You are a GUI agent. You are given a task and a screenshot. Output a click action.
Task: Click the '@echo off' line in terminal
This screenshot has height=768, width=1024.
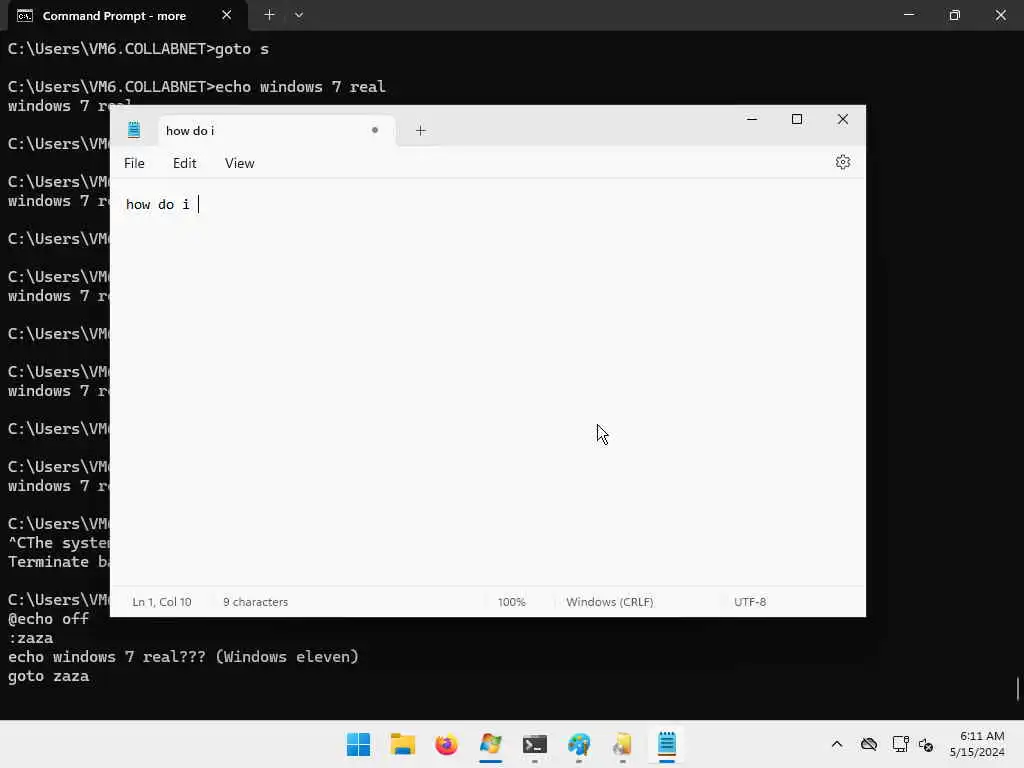(49, 618)
